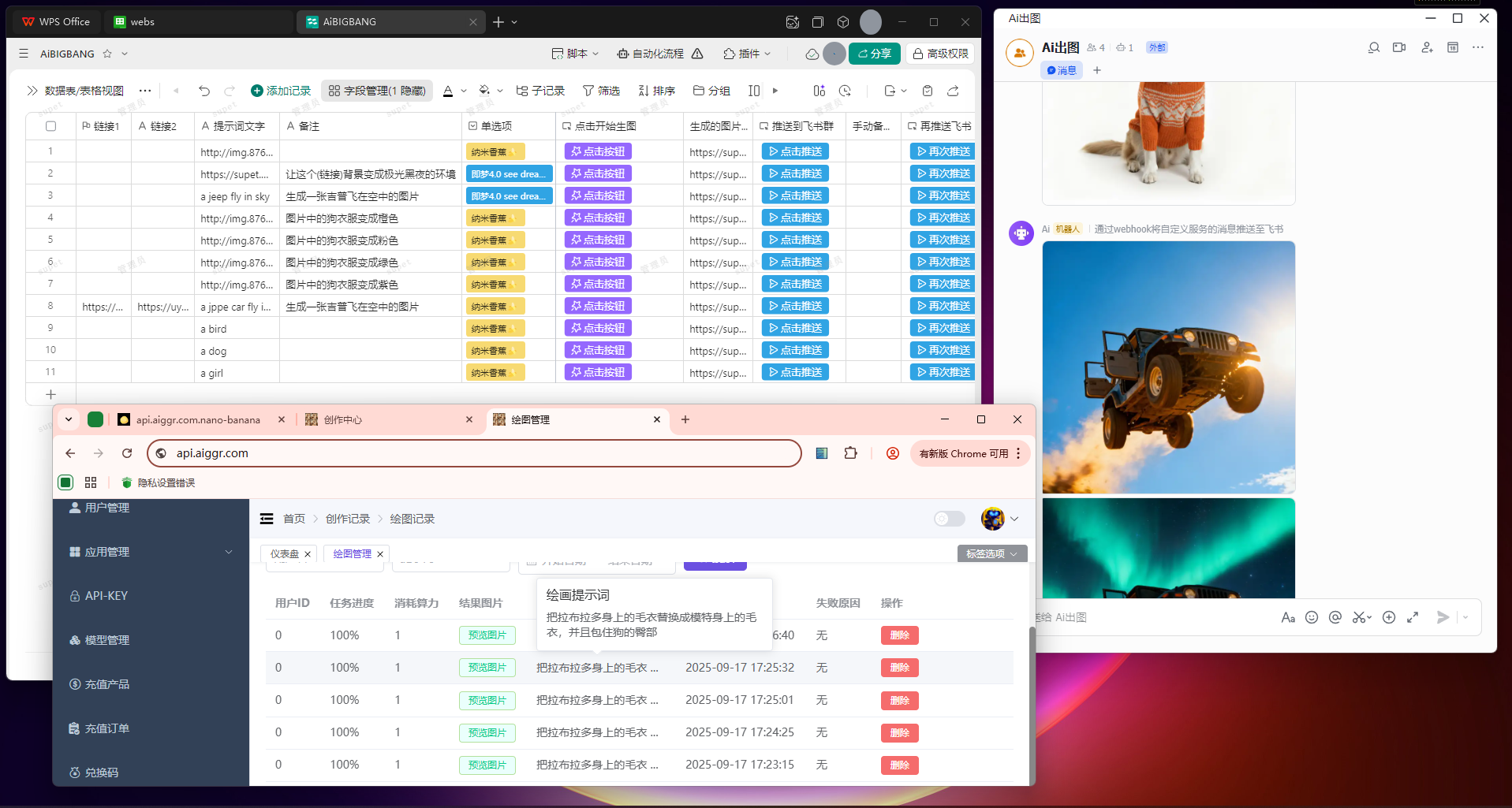This screenshot has height=808, width=1512.
Task: Click the clipboard icon in WPS toolbar
Action: [928, 91]
